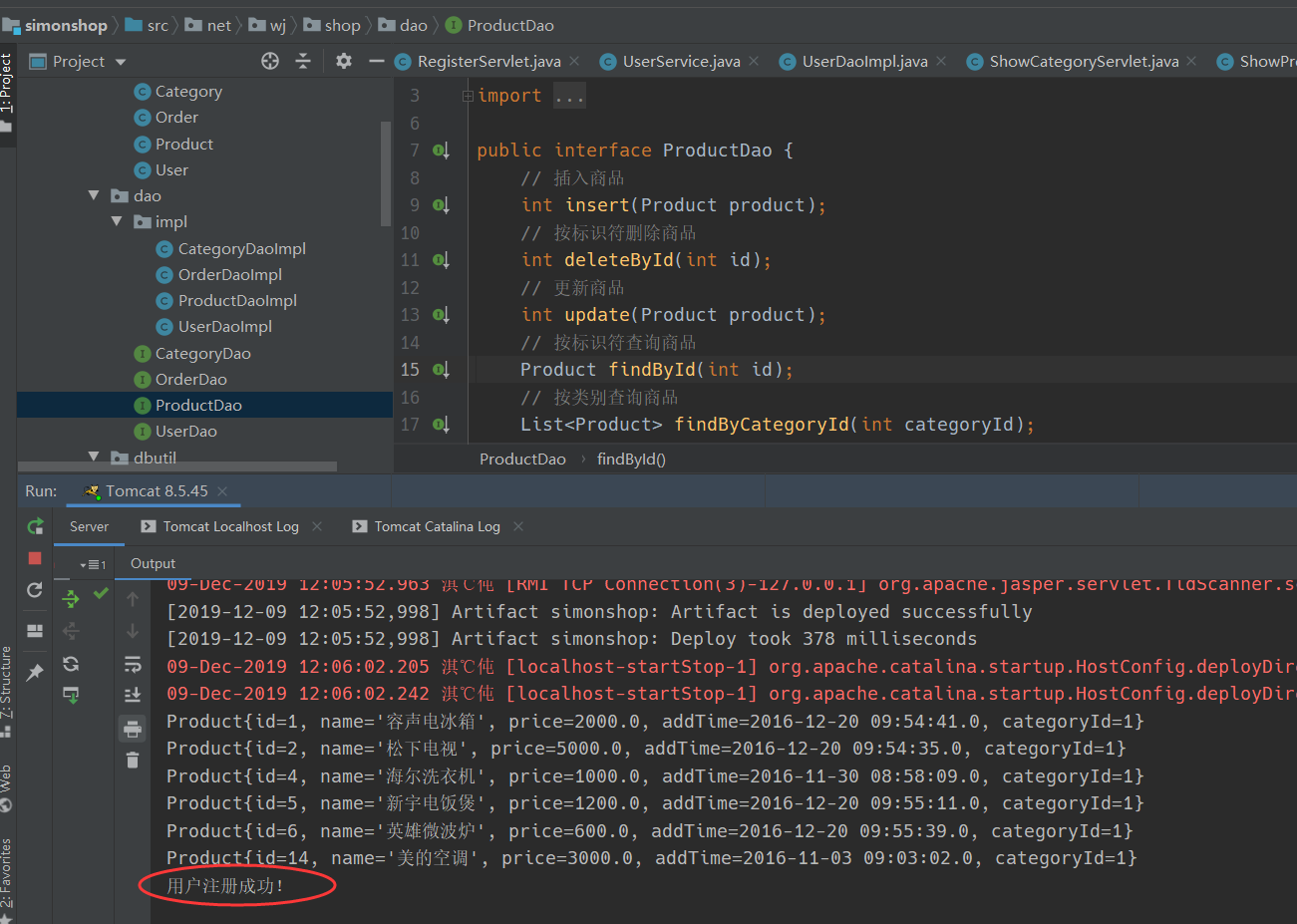
Task: Open the Restore Layout icon in Run panel
Action: click(35, 630)
